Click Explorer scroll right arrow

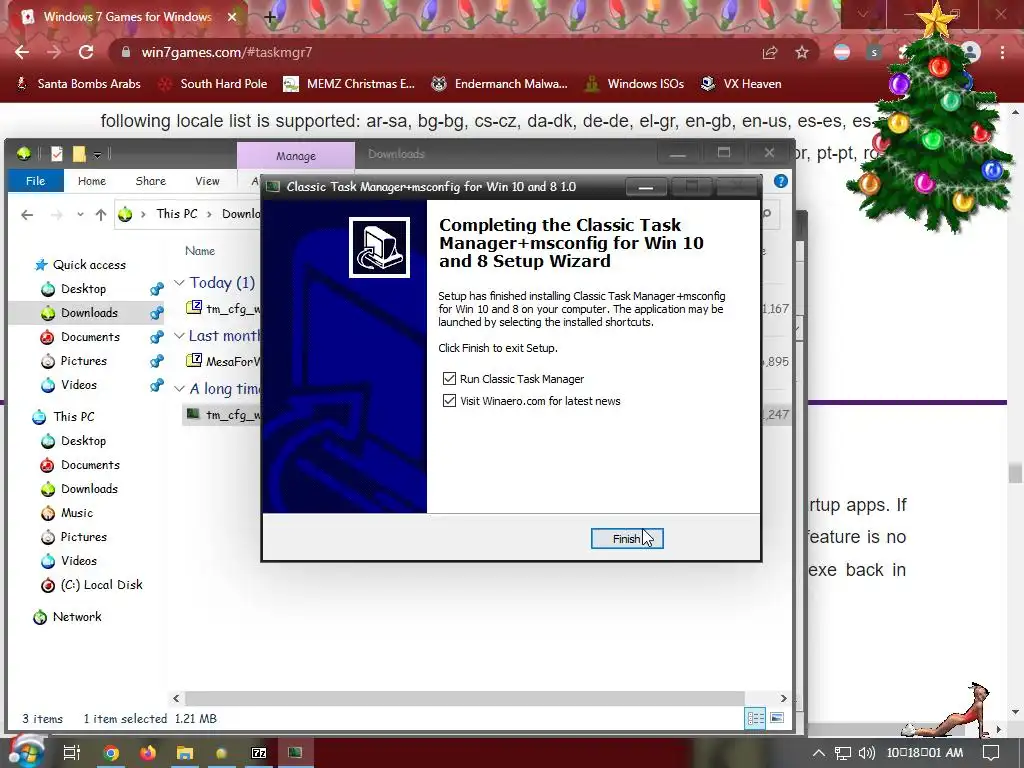coord(783,698)
